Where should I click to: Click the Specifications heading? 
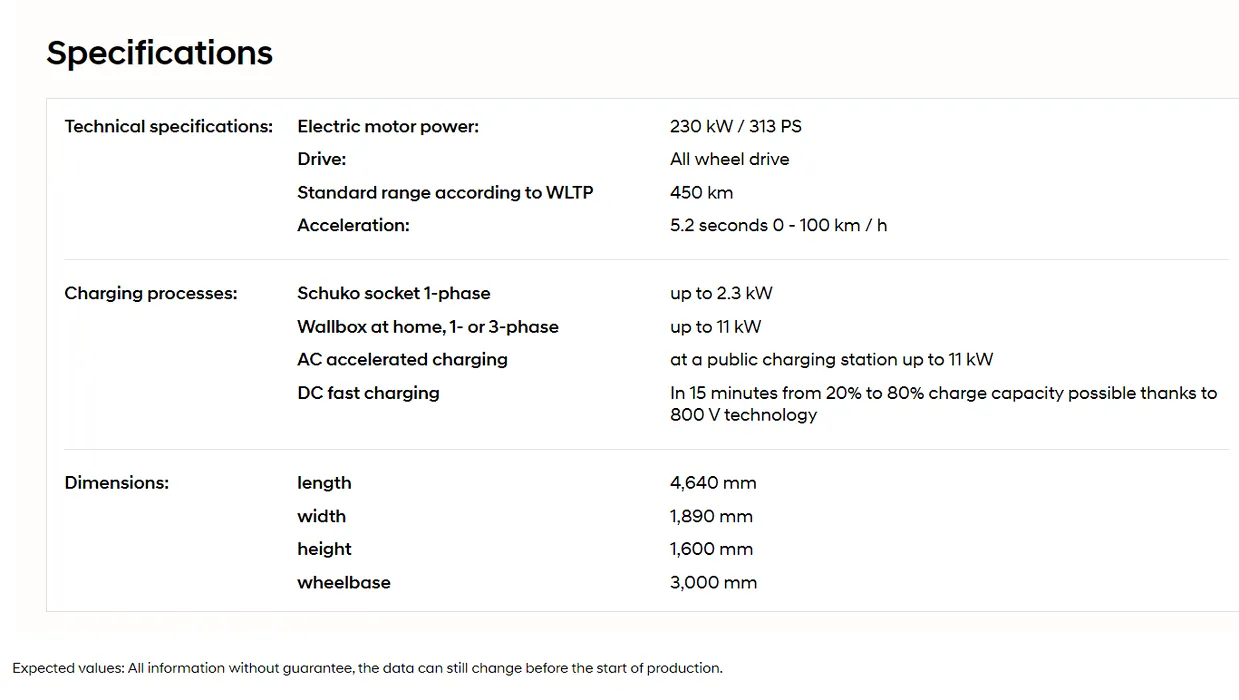click(159, 53)
